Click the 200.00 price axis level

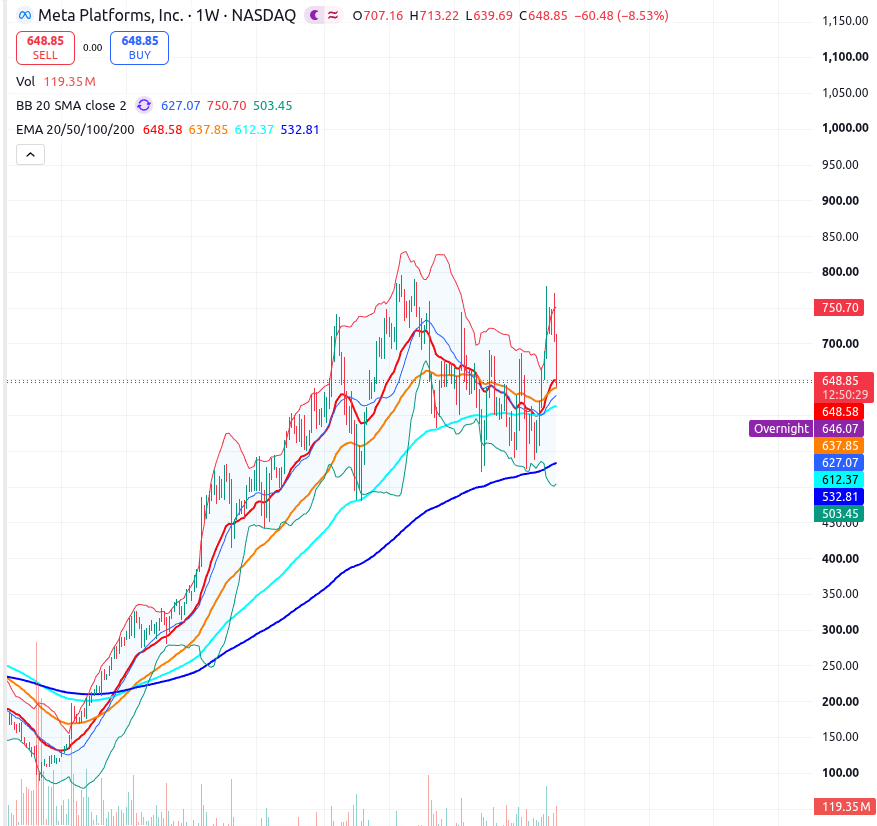[x=840, y=701]
